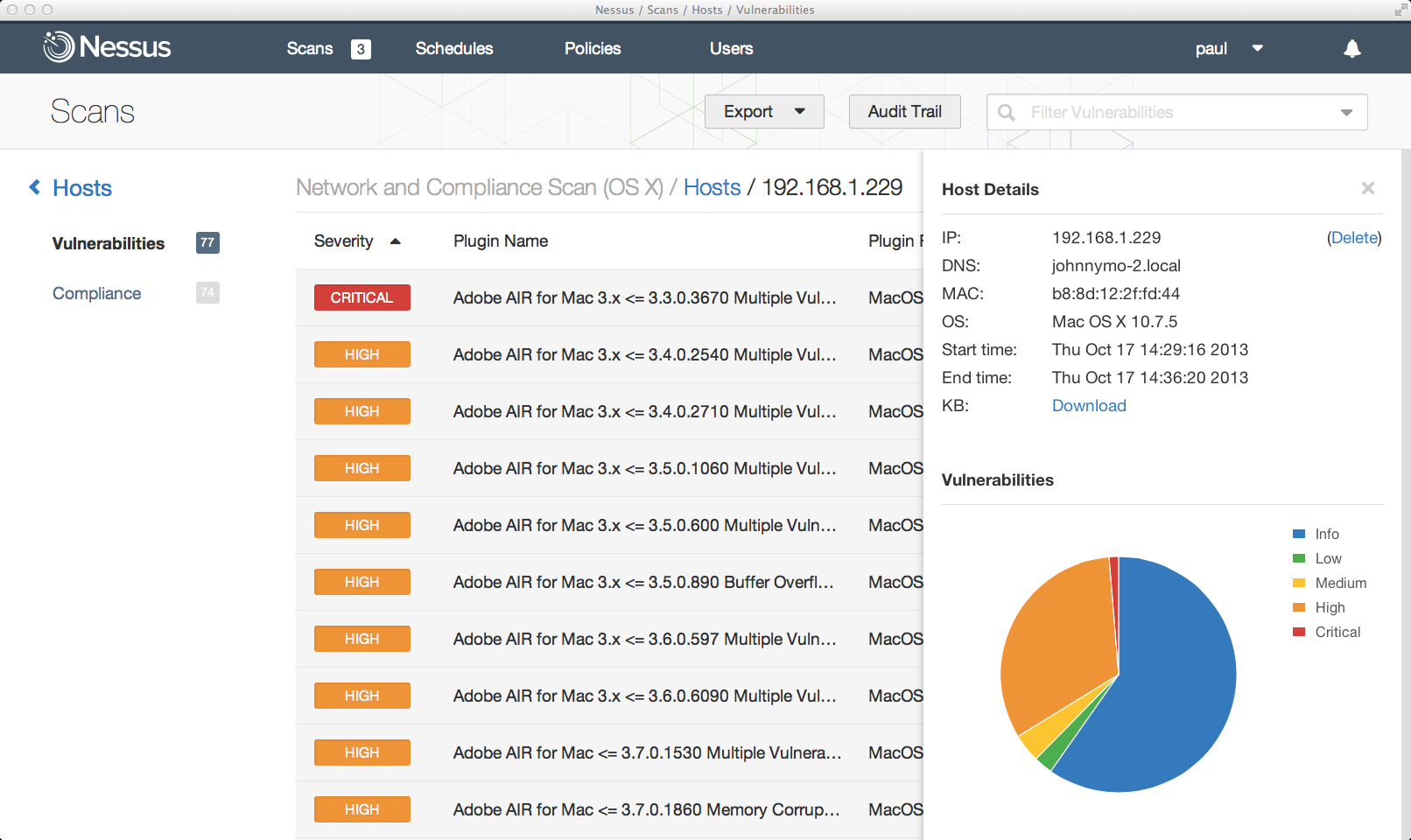Click the Audit Trail button
Viewport: 1411px width, 840px height.
(x=905, y=112)
